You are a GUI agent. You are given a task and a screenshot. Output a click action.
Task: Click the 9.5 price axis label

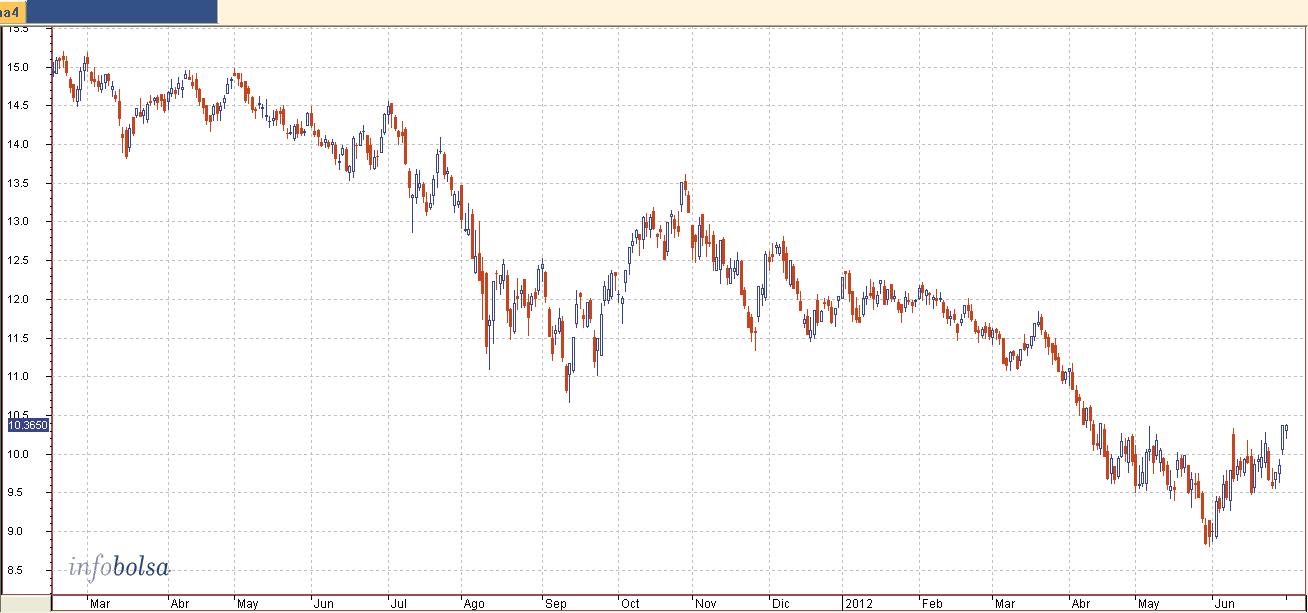coord(19,492)
